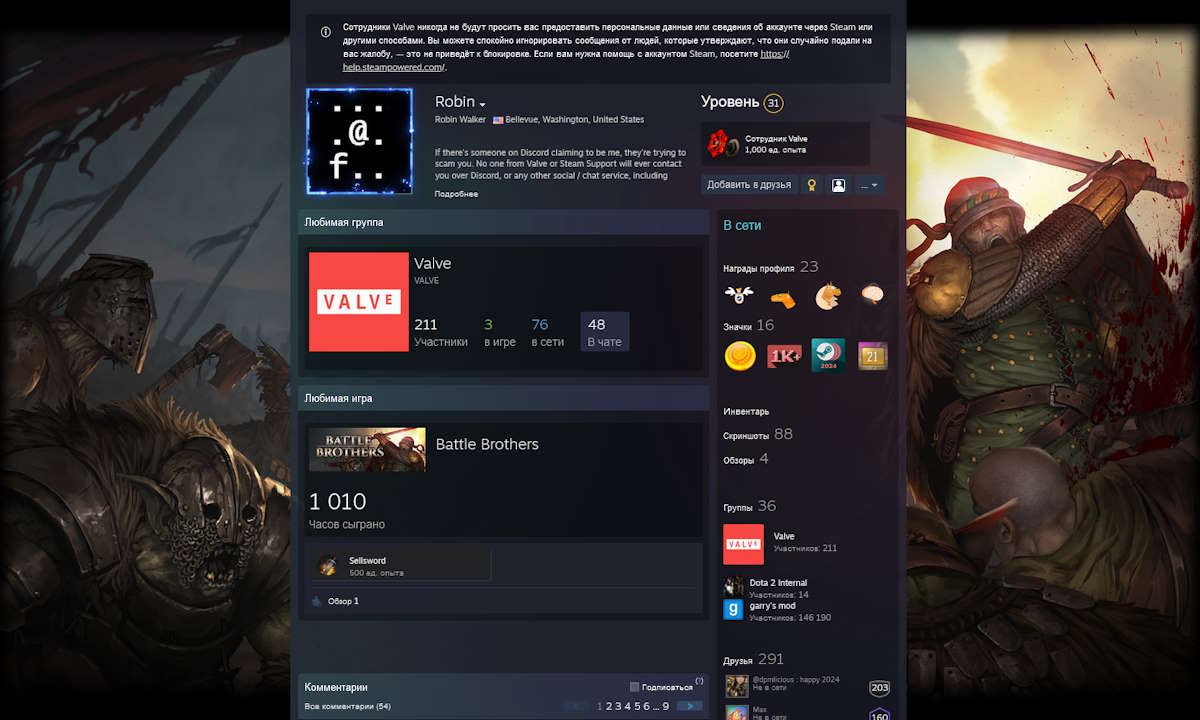Click the Steam 2024 badge
Image resolution: width=1200 pixels, height=720 pixels.
[x=828, y=355]
